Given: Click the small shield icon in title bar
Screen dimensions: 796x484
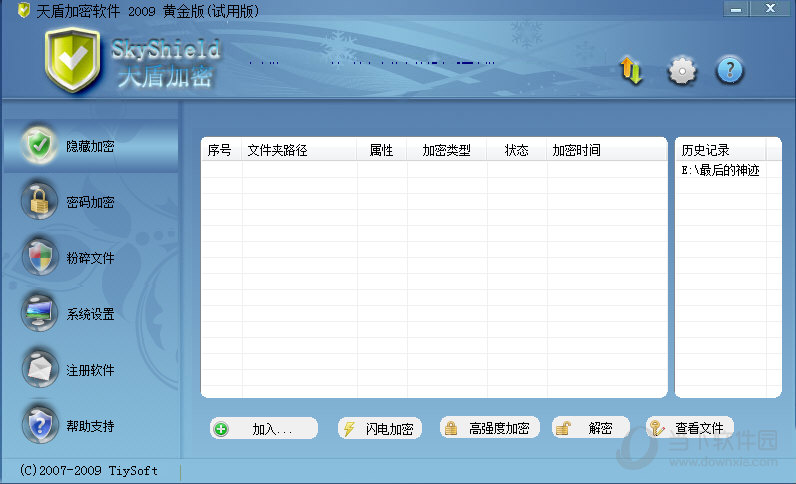Looking at the screenshot, I should tap(23, 10).
